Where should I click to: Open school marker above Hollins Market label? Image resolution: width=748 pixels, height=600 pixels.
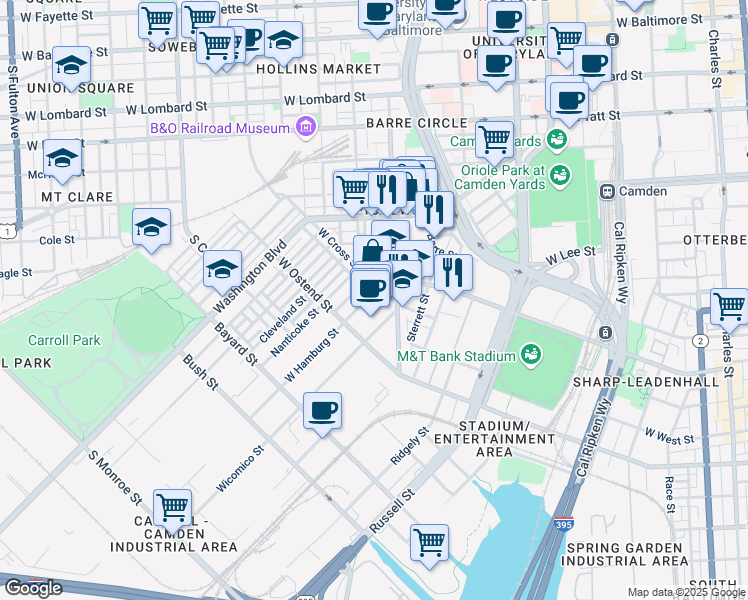coord(283,41)
